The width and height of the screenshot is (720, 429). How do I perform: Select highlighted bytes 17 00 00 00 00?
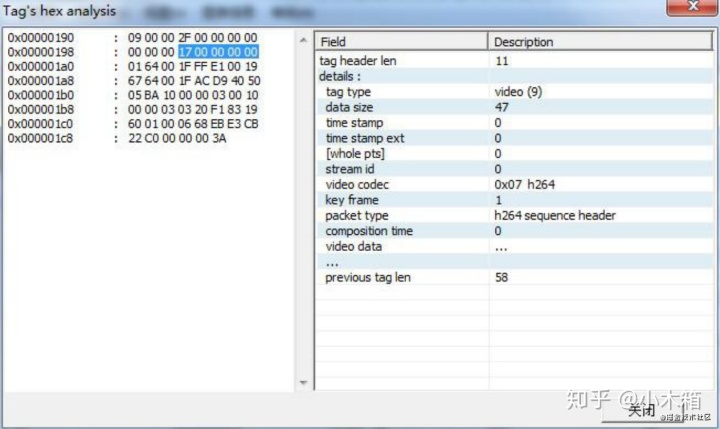coord(218,52)
